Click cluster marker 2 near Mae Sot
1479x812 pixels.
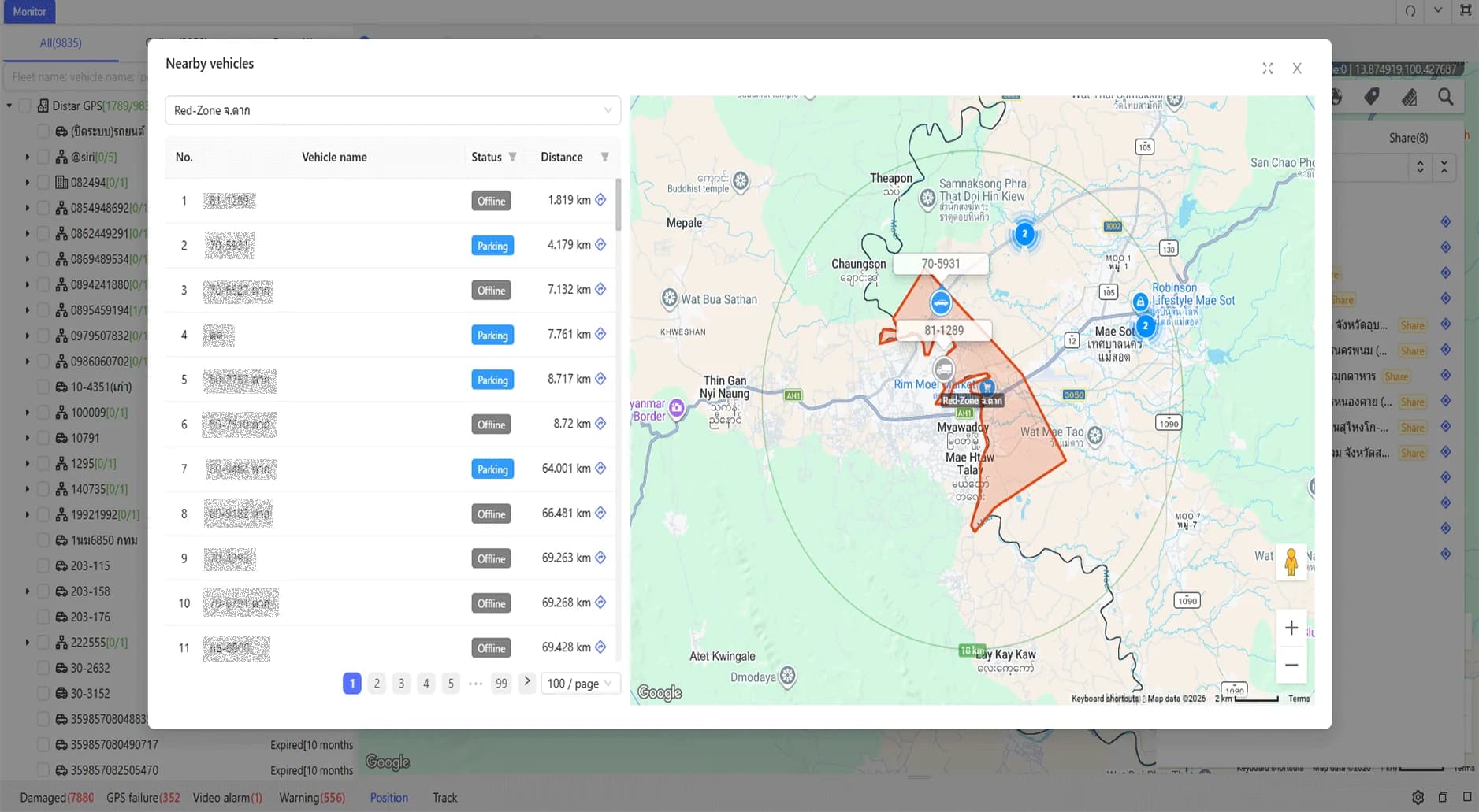[1146, 325]
